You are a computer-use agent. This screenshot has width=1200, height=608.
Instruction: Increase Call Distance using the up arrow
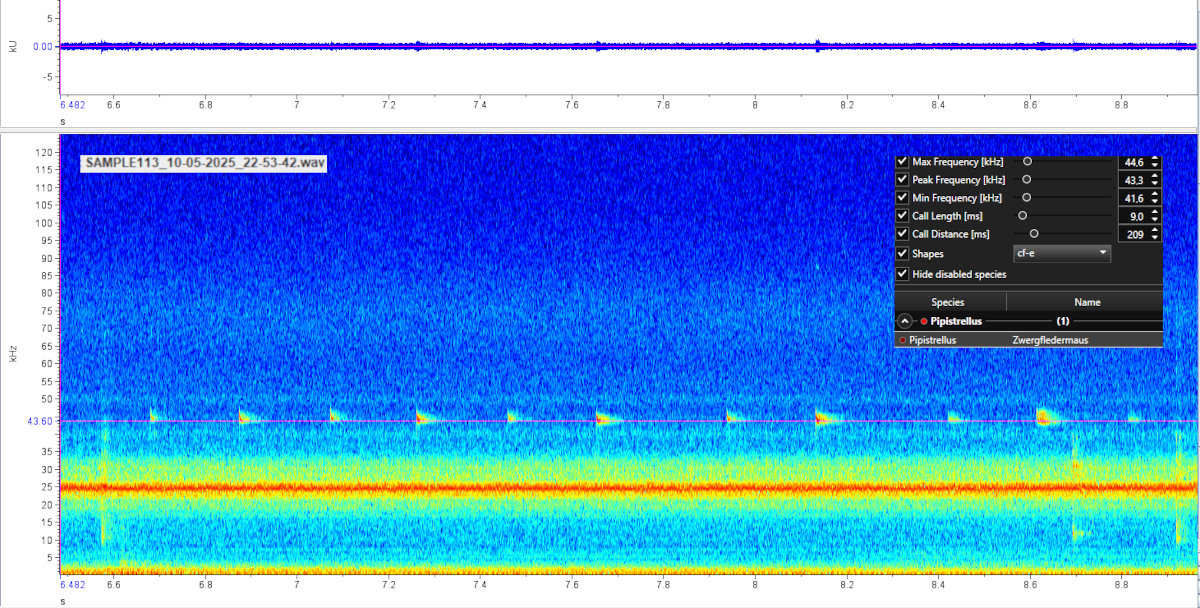point(1155,230)
